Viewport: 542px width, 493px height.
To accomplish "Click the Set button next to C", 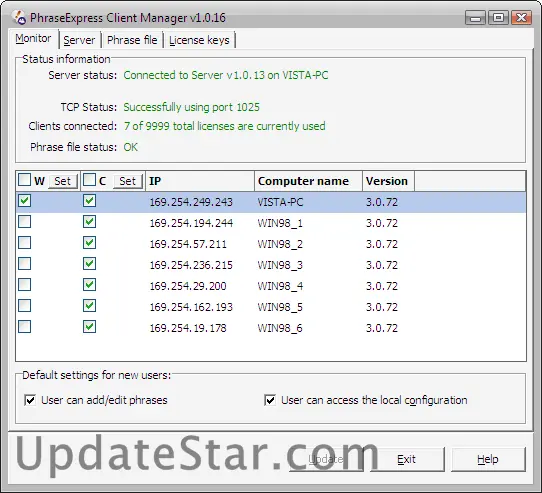I will [128, 181].
